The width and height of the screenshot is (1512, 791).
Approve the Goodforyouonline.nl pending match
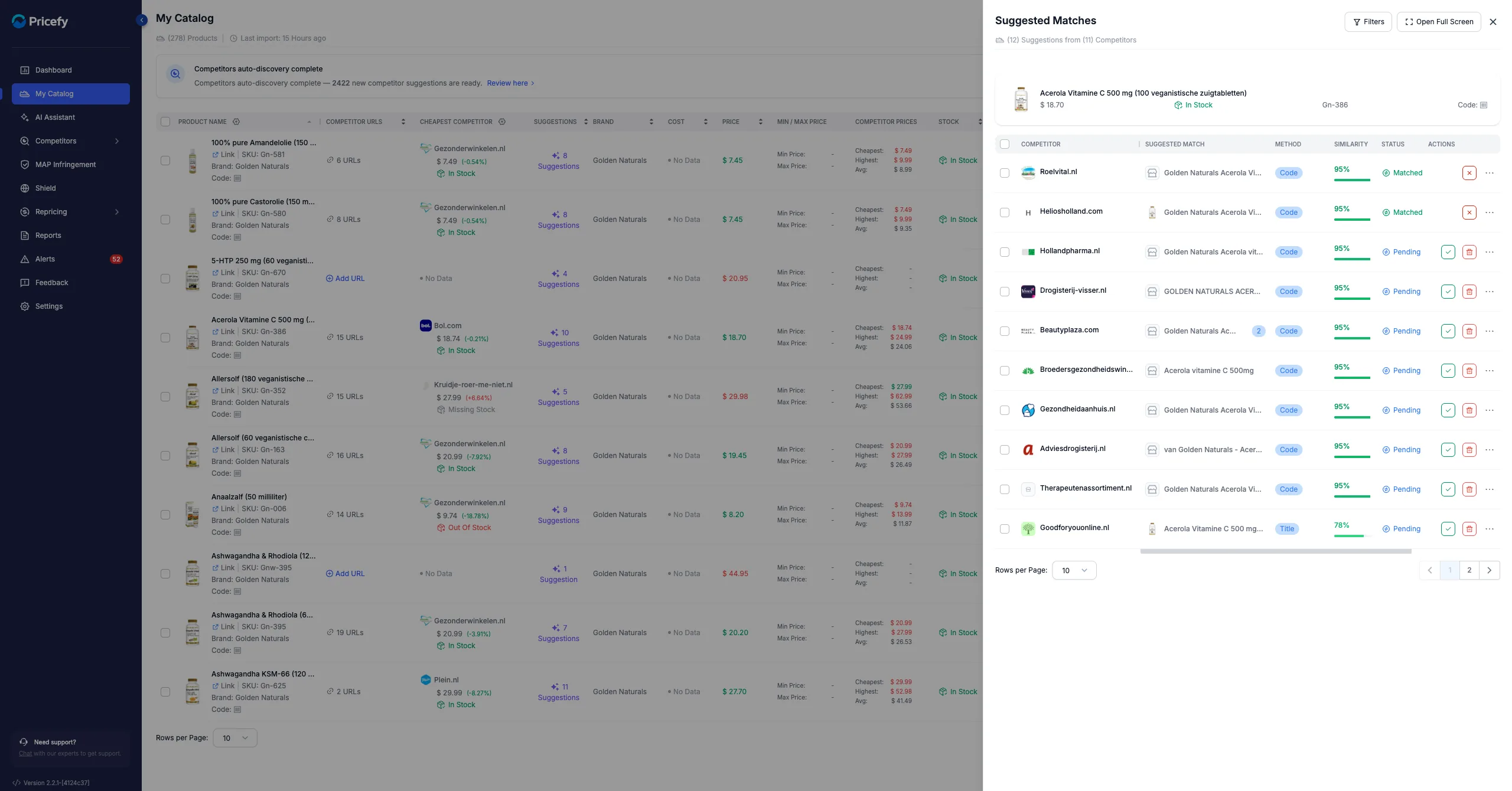click(x=1448, y=529)
